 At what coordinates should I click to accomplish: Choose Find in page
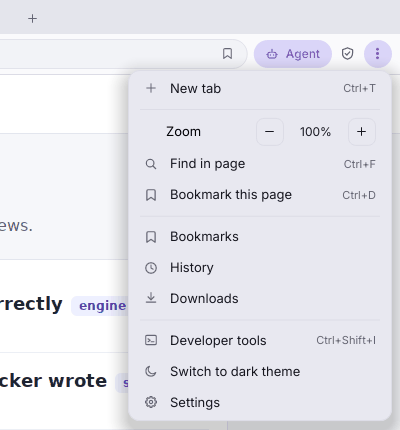[x=260, y=164]
